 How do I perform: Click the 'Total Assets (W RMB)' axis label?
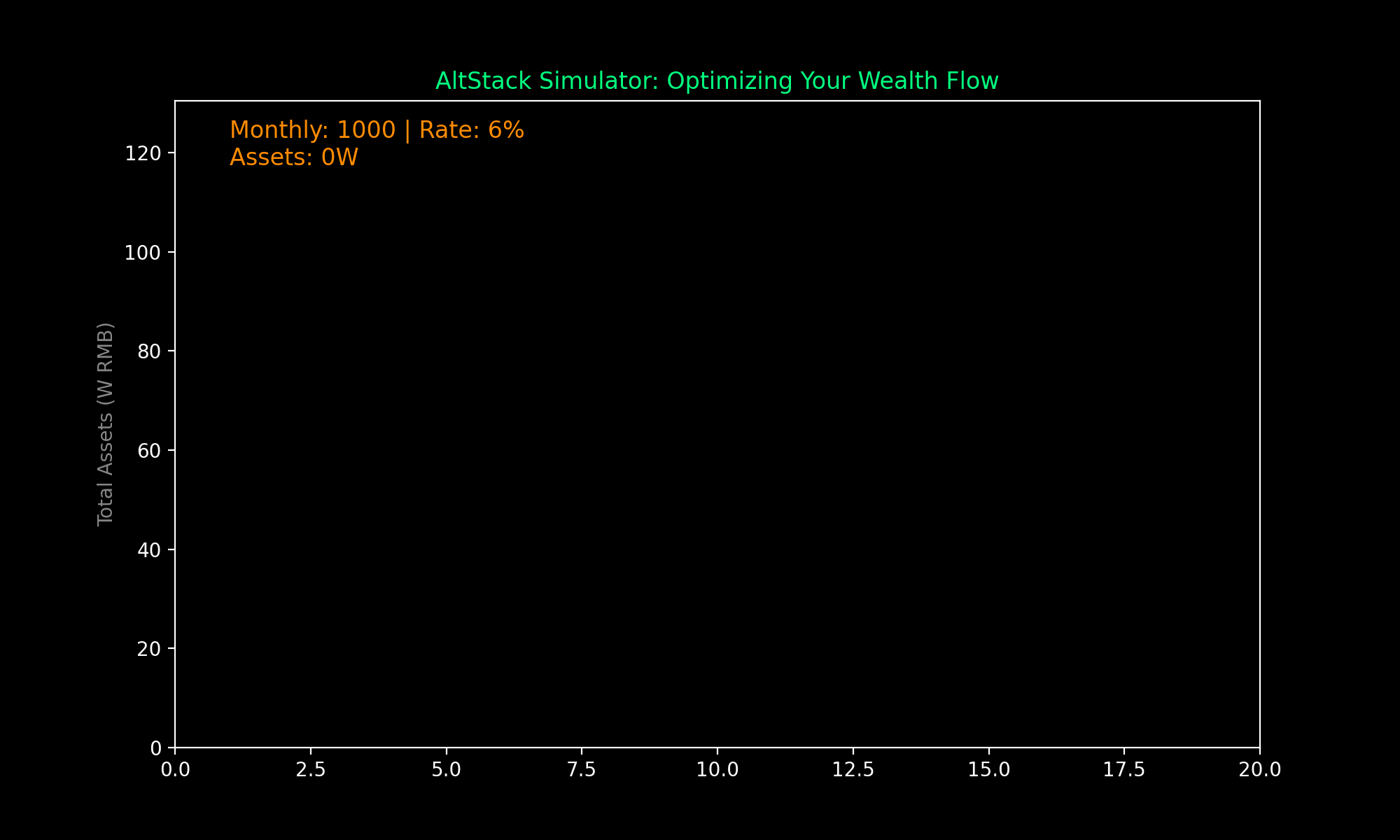click(x=106, y=424)
